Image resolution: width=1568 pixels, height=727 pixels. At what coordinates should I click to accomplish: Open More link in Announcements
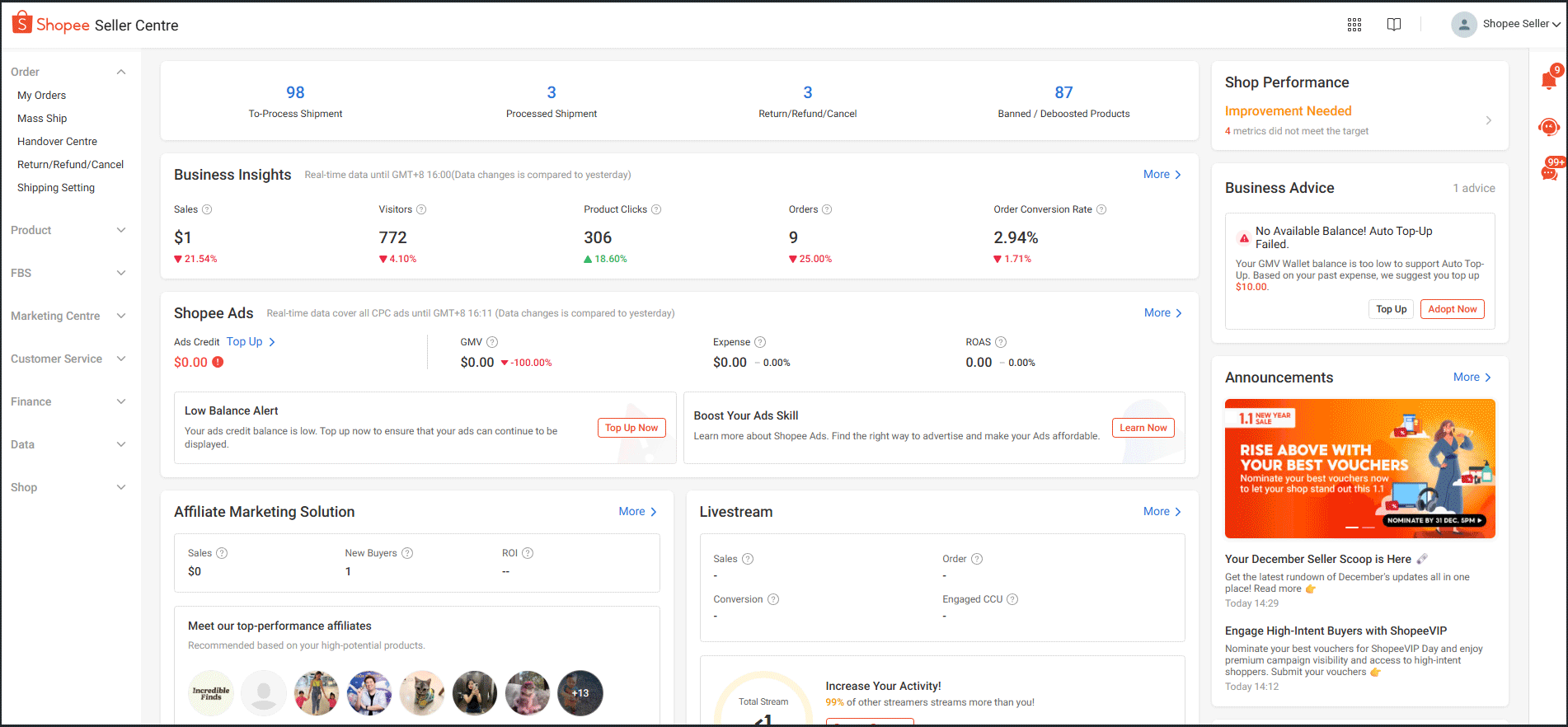[x=1472, y=377]
